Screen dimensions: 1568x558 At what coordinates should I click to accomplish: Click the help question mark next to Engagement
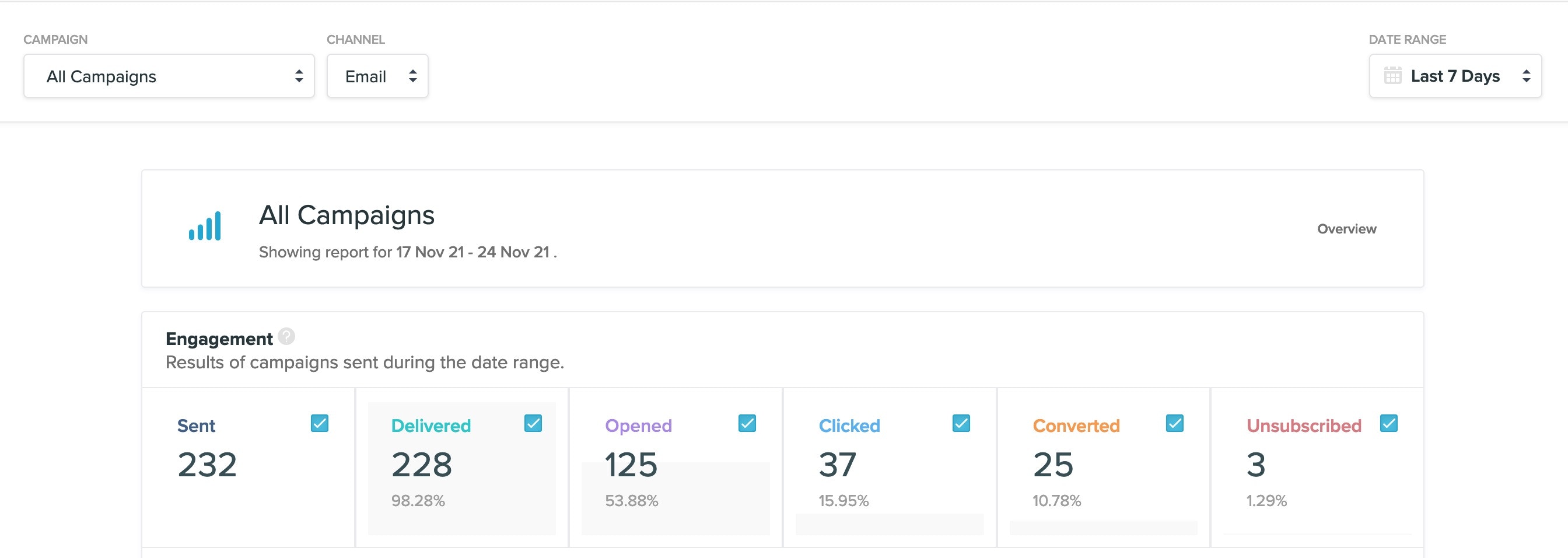tap(285, 336)
